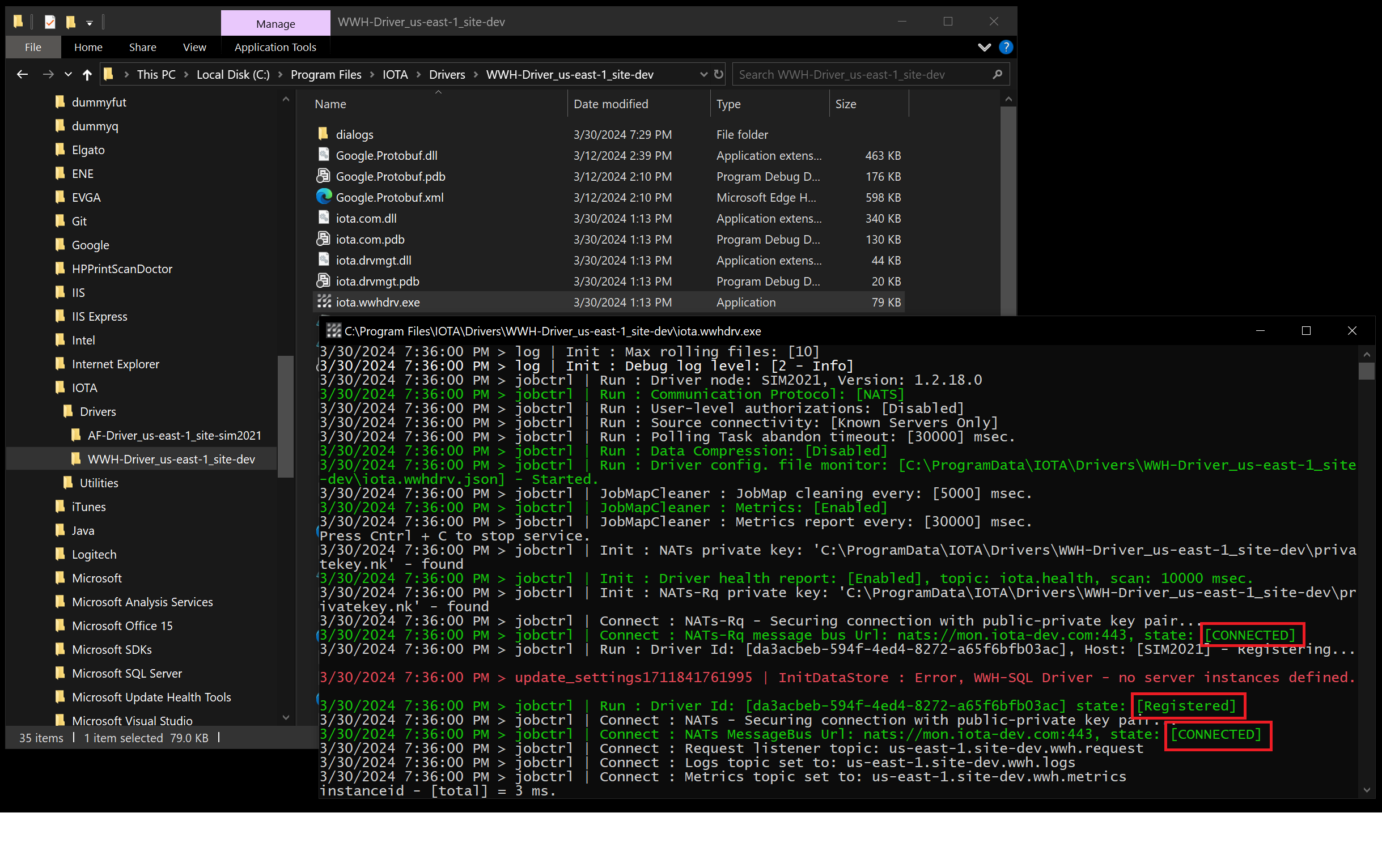Click IOTA breadcrumb in address bar
The image size is (1382, 868).
(x=395, y=75)
